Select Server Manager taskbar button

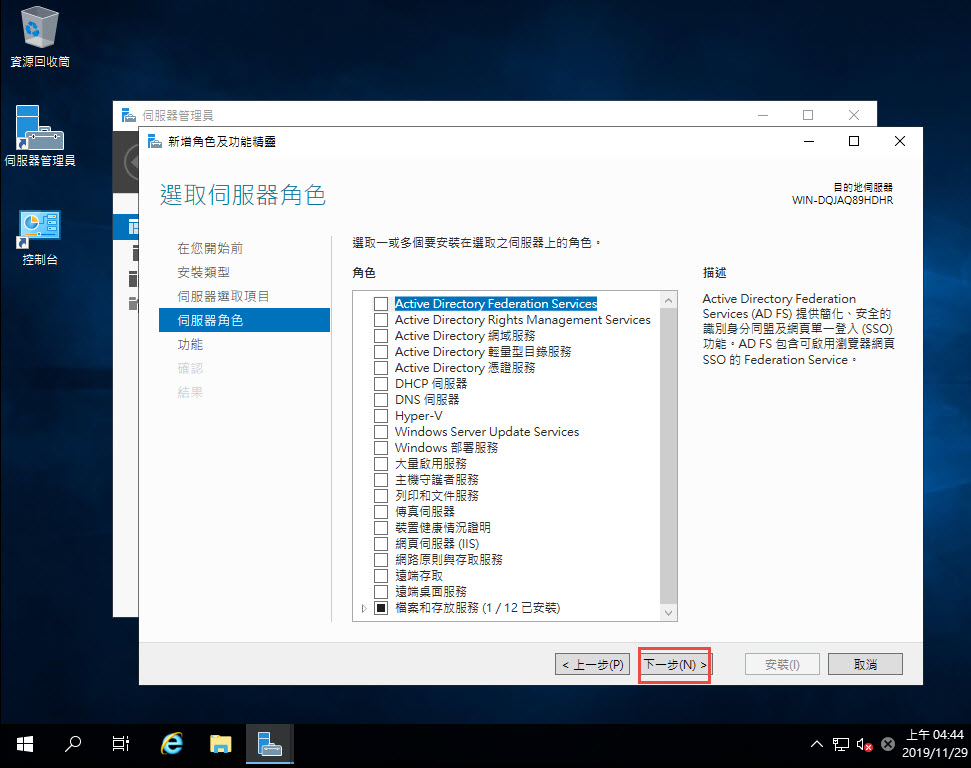pyautogui.click(x=269, y=744)
